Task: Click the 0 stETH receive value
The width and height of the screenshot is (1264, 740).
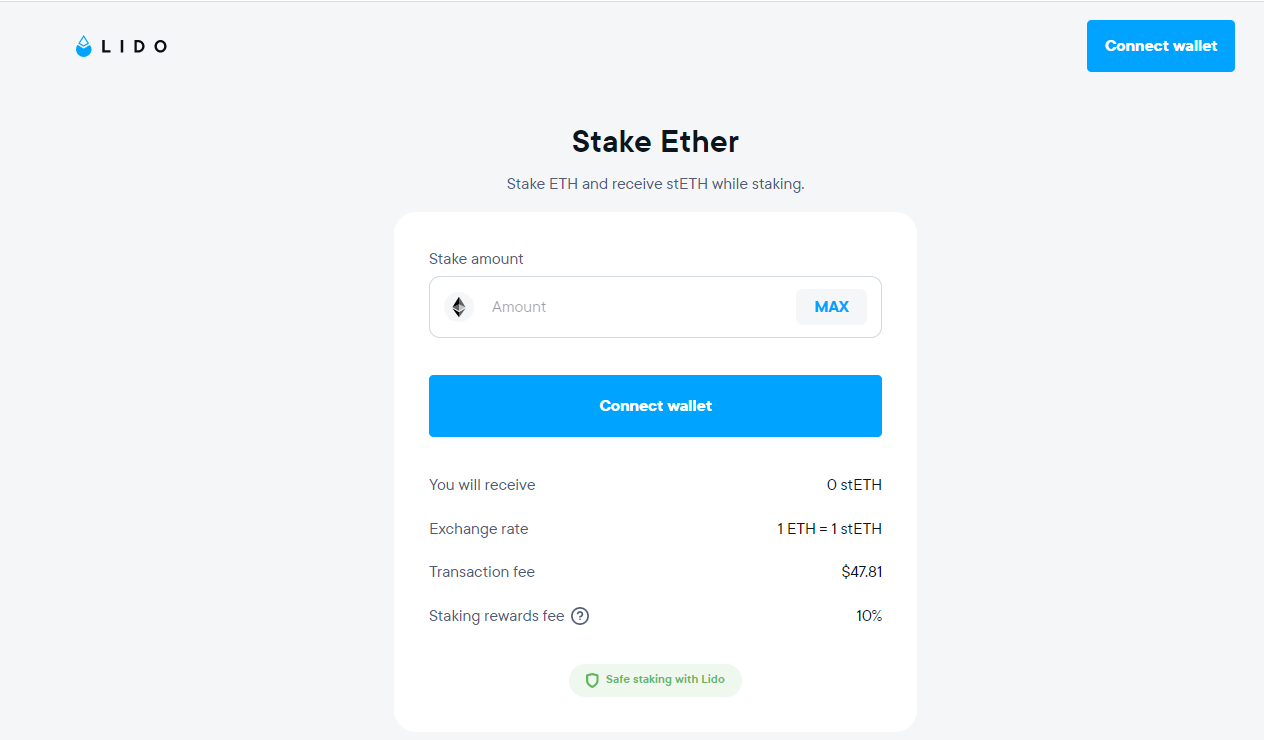Action: [854, 485]
